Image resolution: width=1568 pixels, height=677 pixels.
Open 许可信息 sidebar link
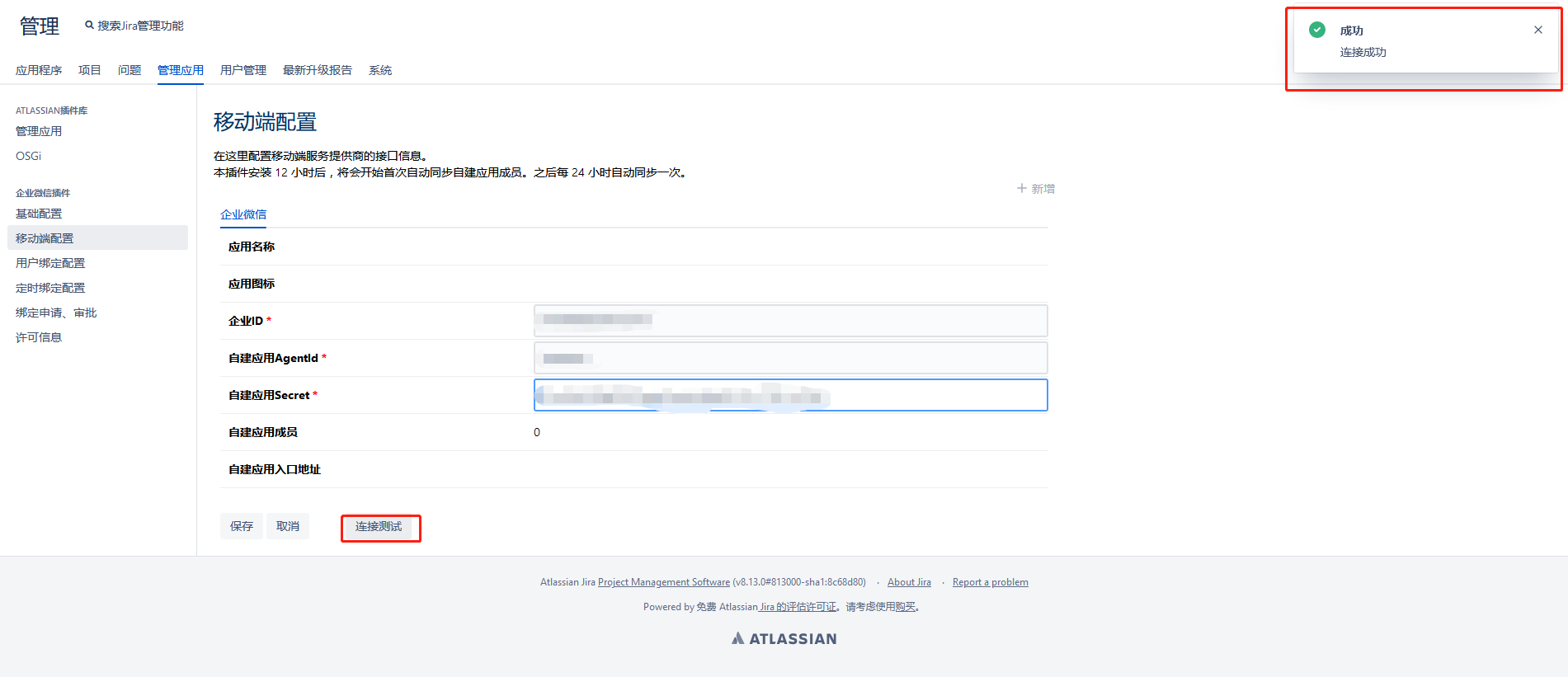[x=39, y=337]
